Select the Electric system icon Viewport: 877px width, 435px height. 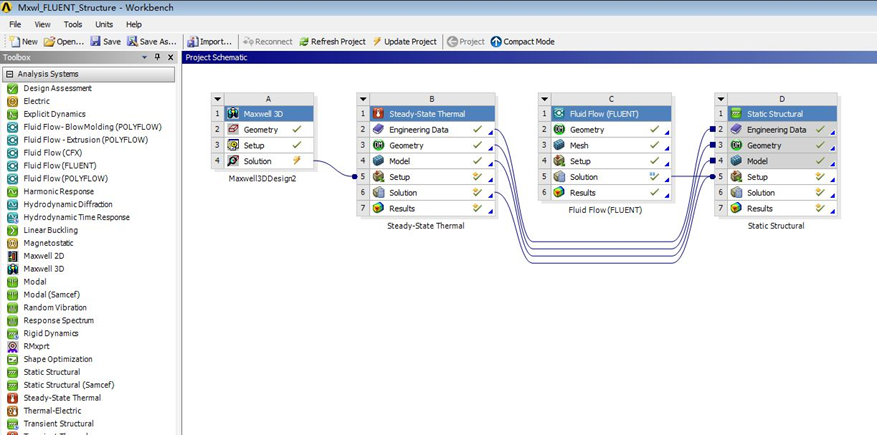[x=12, y=101]
